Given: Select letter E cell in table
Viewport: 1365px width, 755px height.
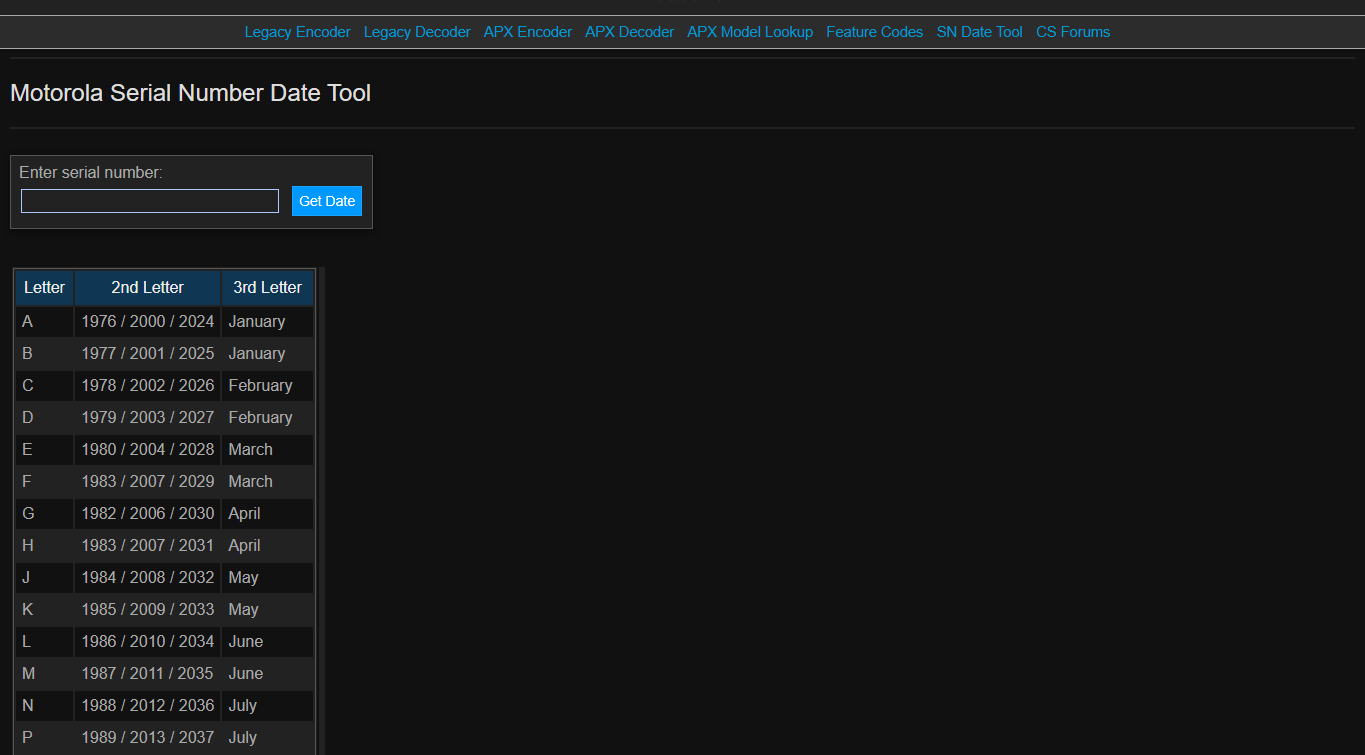Looking at the screenshot, I should tap(44, 450).
